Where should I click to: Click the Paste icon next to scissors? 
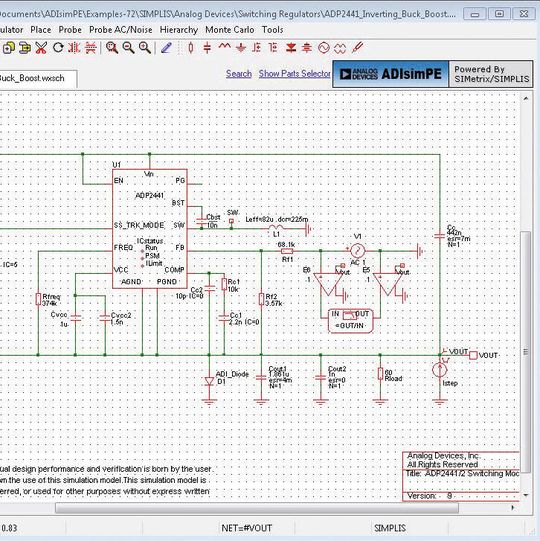tap(24, 48)
